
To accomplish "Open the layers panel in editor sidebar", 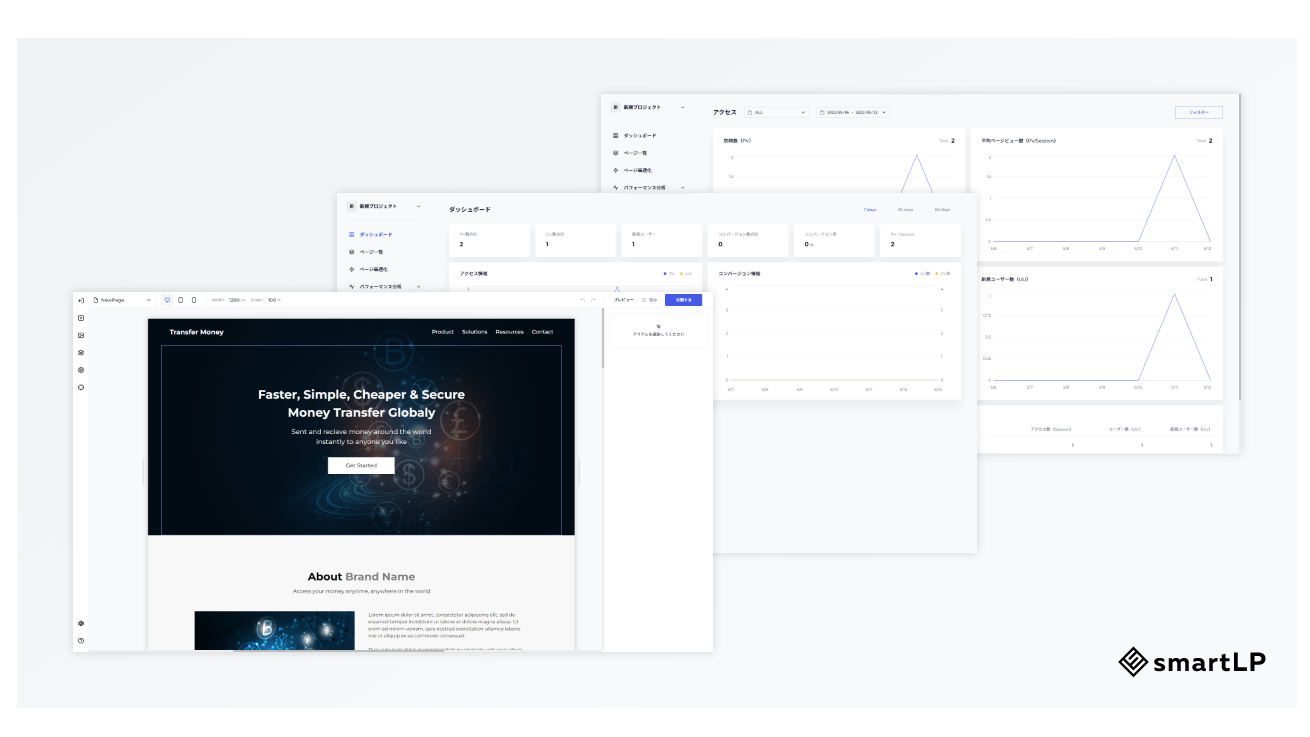I will (x=81, y=352).
